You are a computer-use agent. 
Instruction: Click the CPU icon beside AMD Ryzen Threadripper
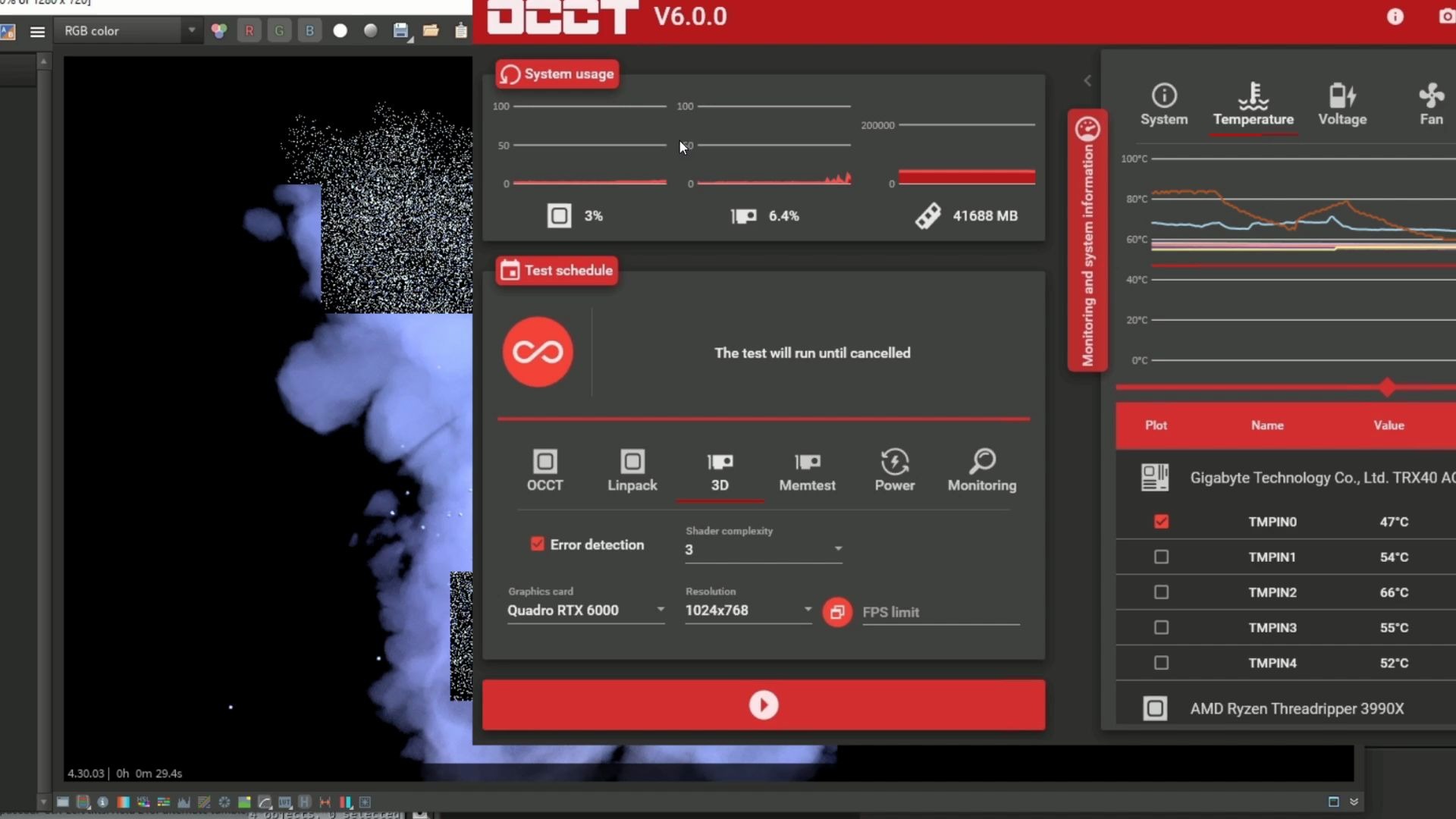click(1155, 708)
